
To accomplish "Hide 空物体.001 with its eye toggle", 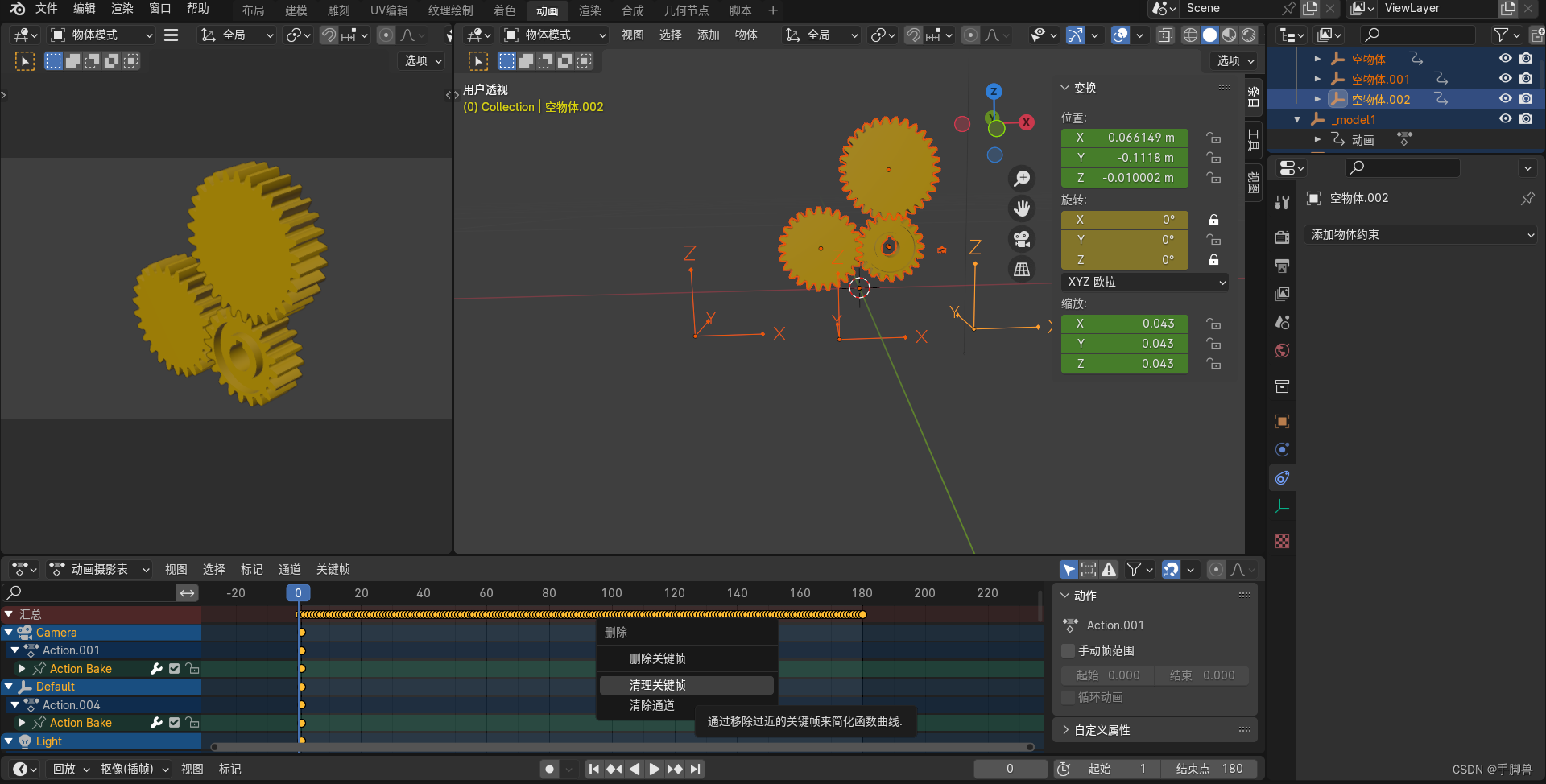I will [x=1505, y=78].
